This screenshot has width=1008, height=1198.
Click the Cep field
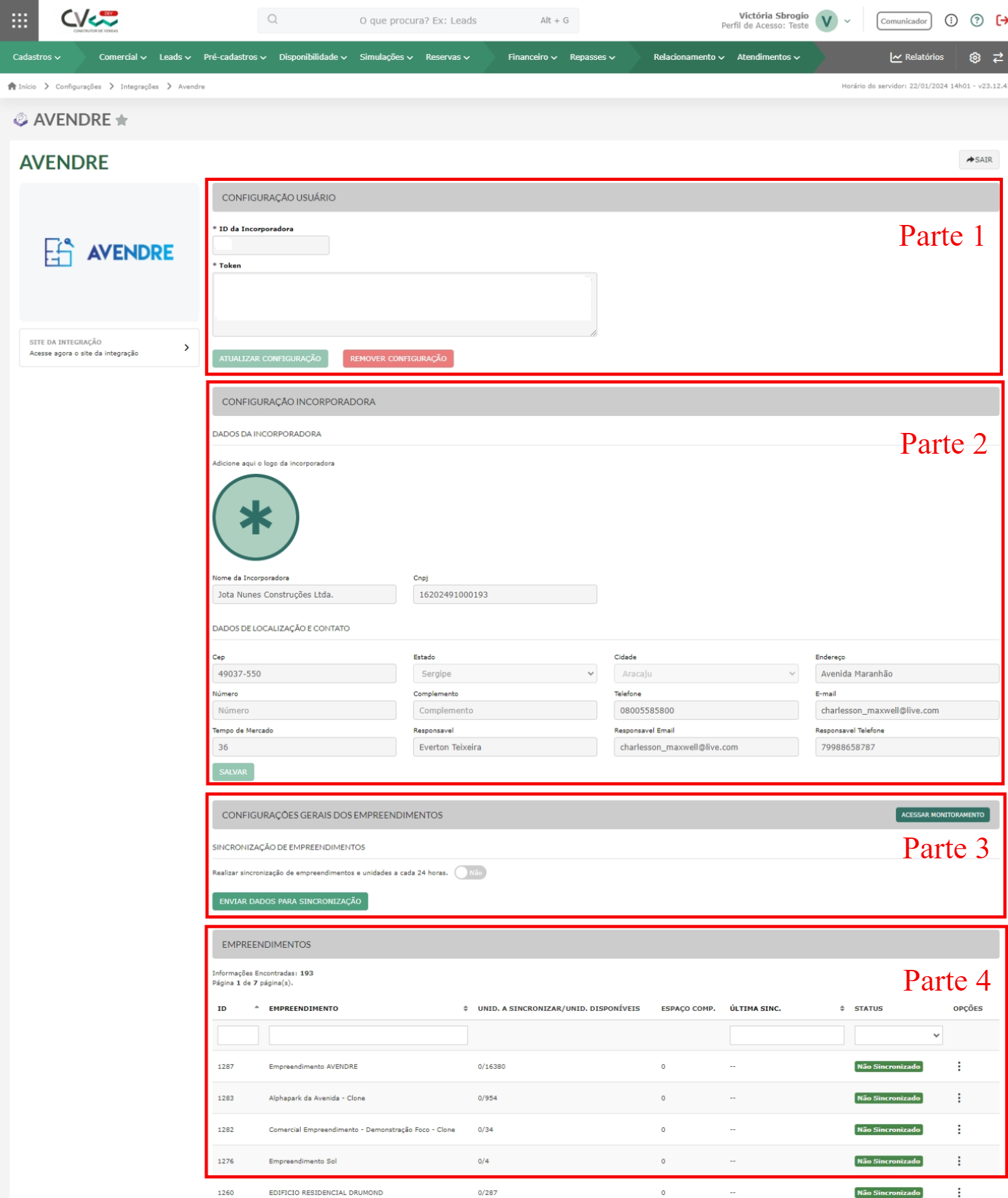pos(304,674)
